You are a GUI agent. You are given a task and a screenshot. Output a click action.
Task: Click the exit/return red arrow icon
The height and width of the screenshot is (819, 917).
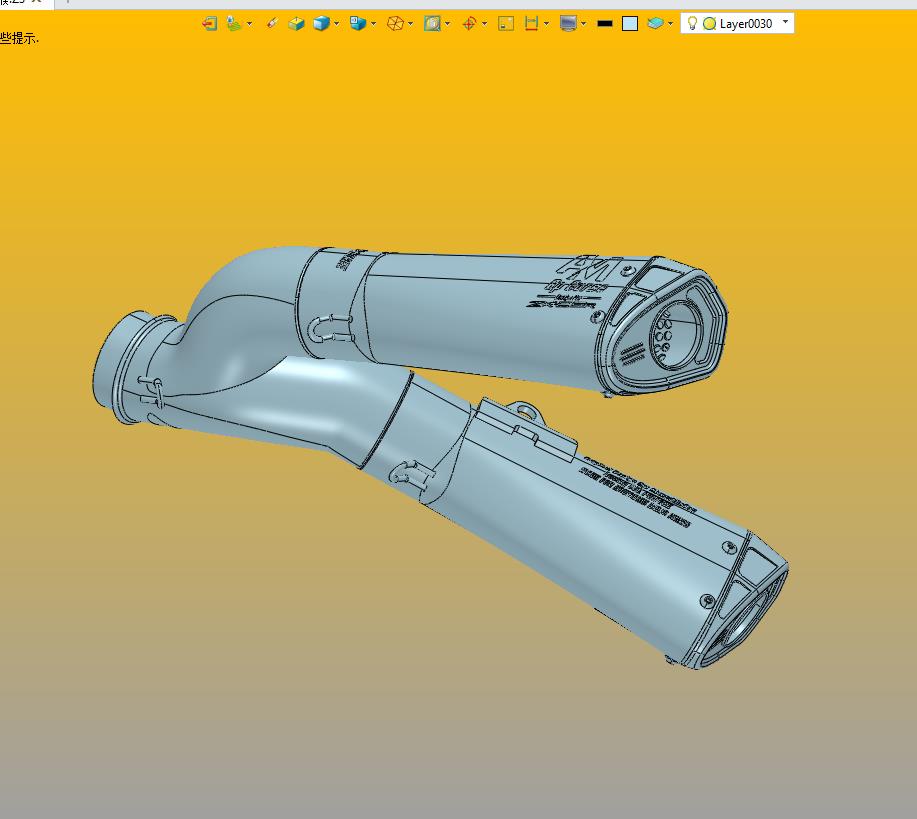point(209,23)
